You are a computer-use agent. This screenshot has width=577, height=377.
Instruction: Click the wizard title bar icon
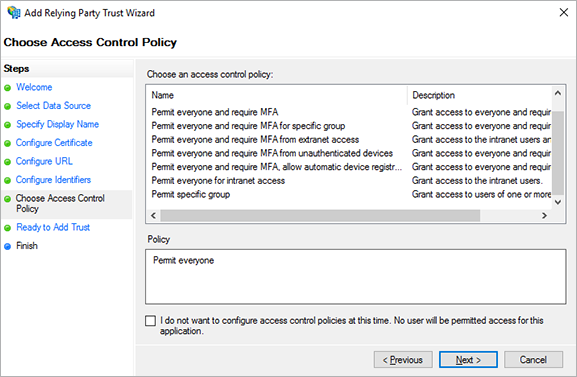(x=14, y=13)
